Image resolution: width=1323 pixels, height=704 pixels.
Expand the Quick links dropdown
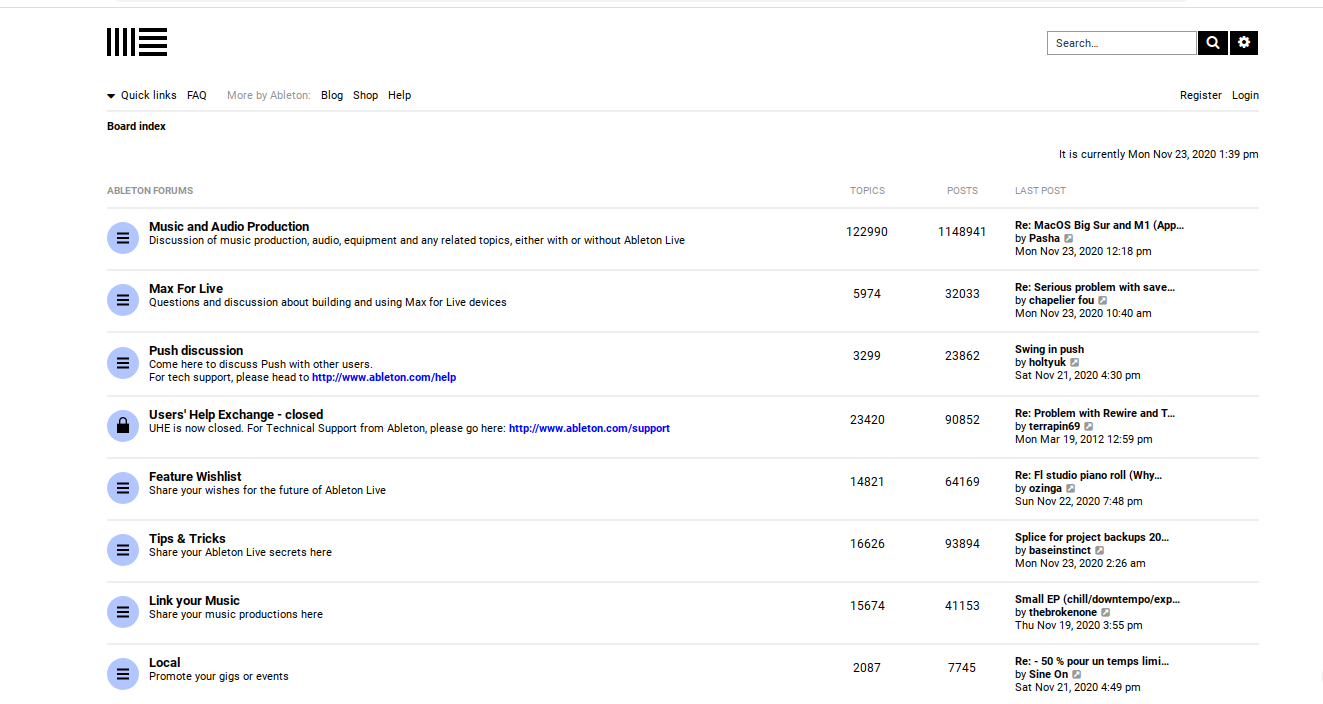(x=142, y=96)
